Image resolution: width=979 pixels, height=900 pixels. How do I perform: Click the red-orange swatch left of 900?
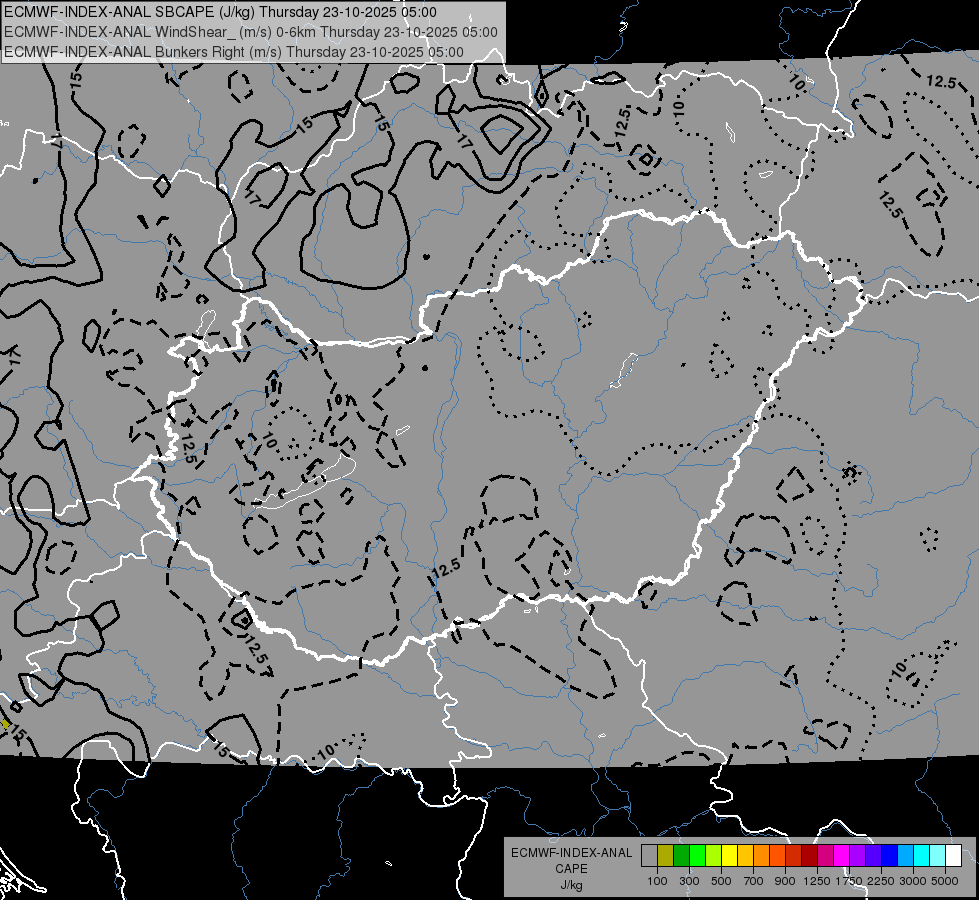(777, 855)
